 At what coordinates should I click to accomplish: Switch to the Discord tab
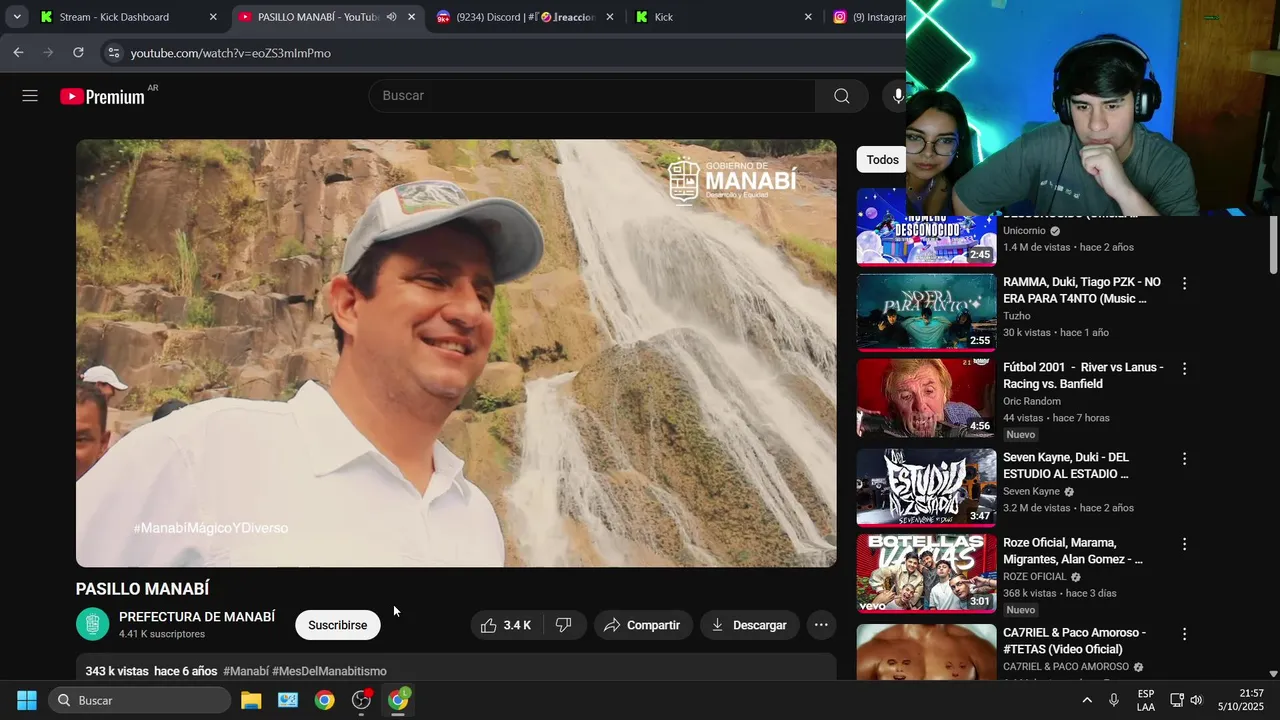point(526,17)
